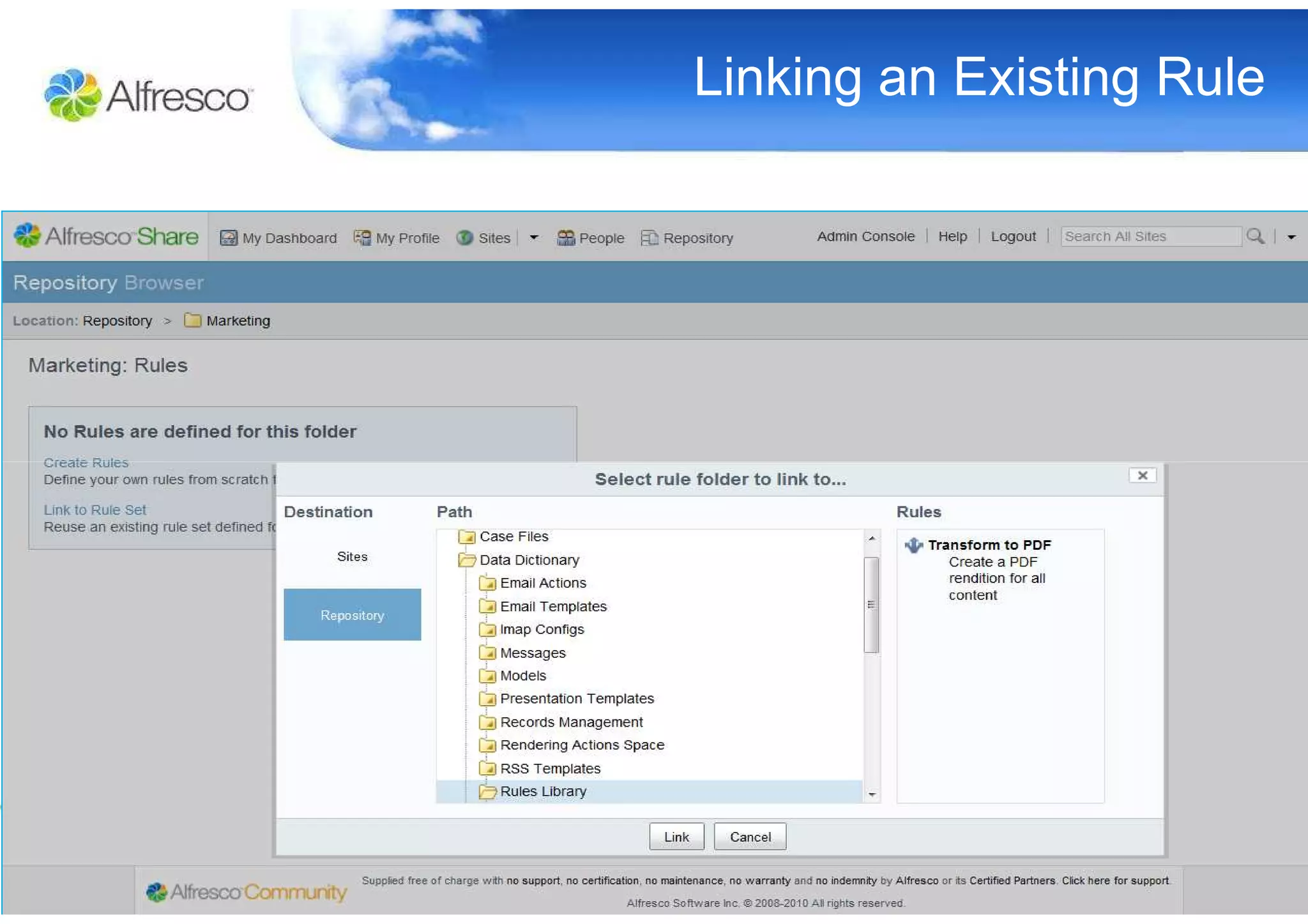Image resolution: width=1308 pixels, height=924 pixels.
Task: Click the Search All Sites field
Action: [x=1151, y=236]
